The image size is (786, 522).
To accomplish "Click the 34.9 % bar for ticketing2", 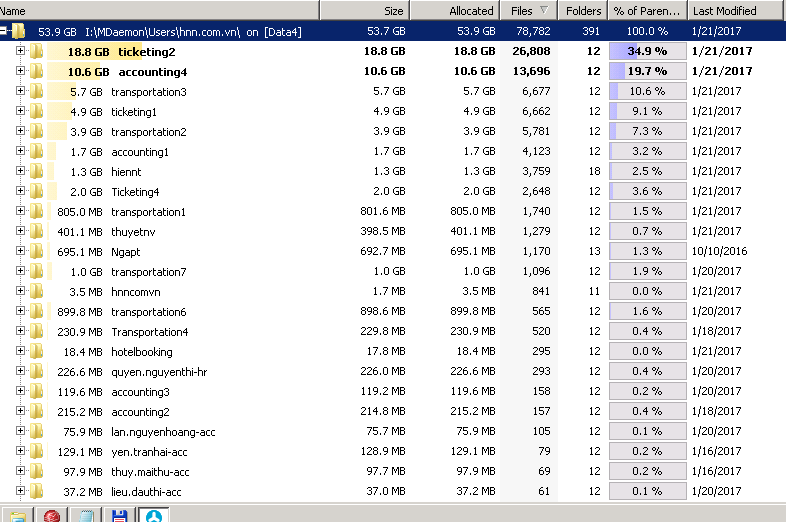I will click(648, 51).
